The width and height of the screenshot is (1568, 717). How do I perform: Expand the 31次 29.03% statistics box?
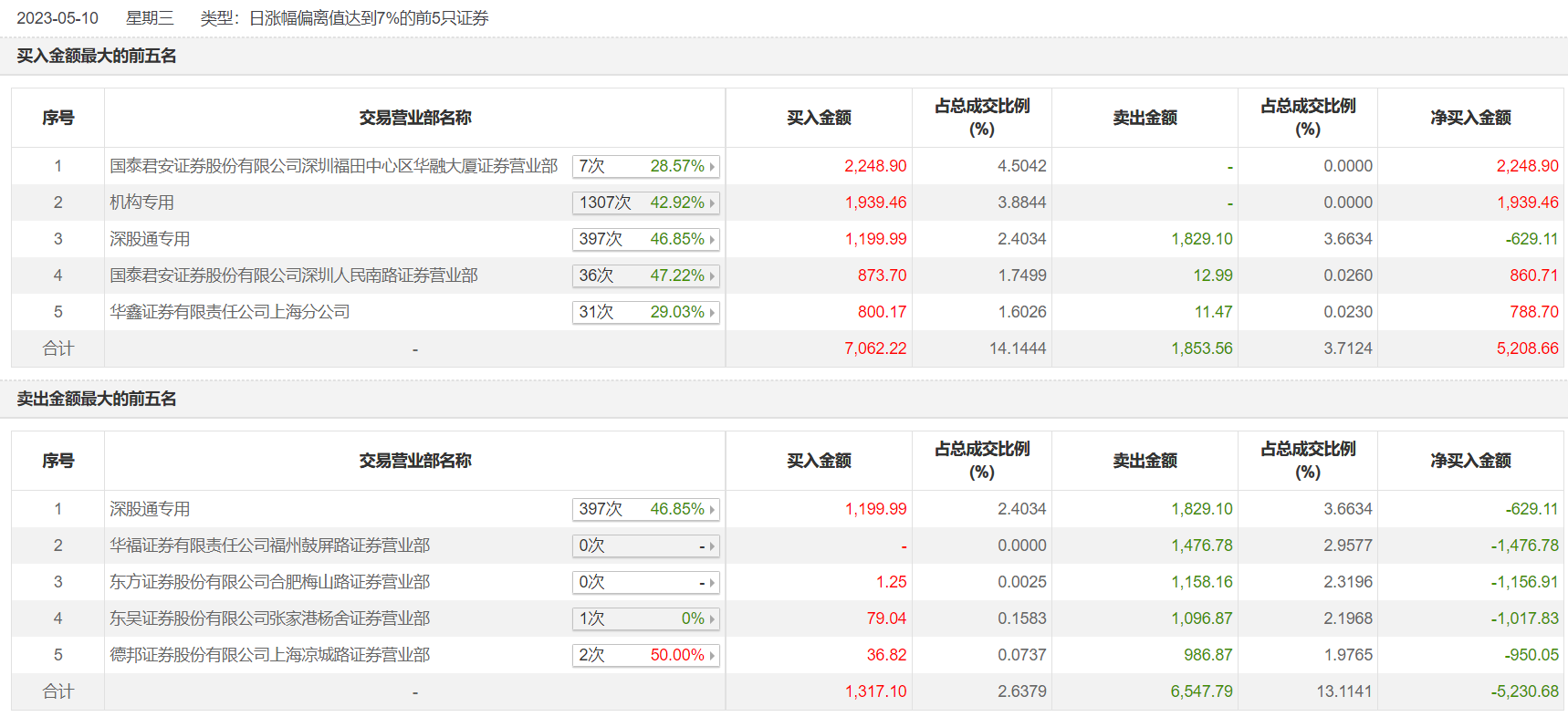(645, 312)
